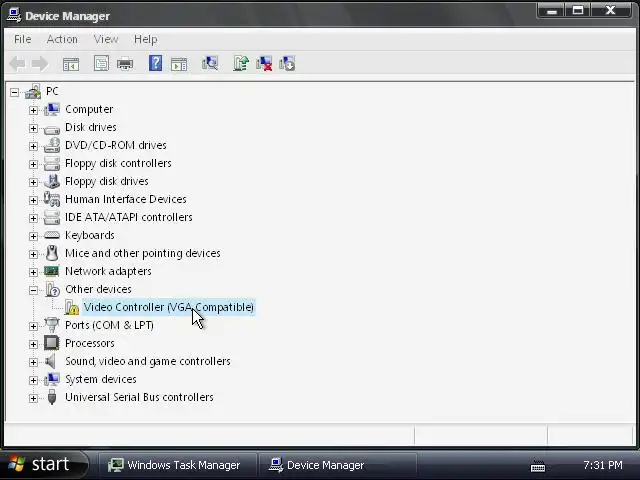The image size is (640, 480).
Task: Expand the System devices category
Action: pyautogui.click(x=33, y=380)
